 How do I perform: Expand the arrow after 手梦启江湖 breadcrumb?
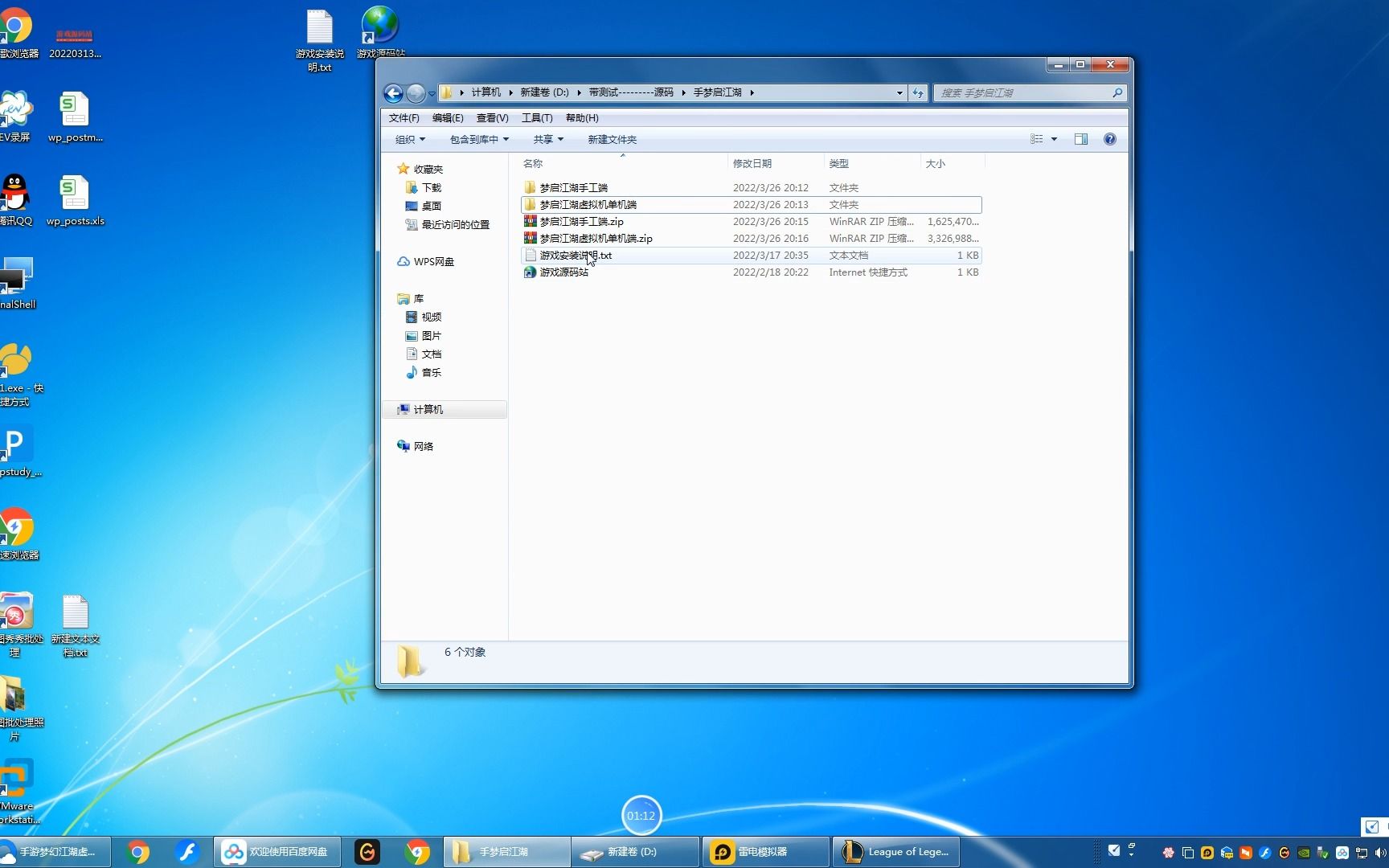tap(752, 93)
